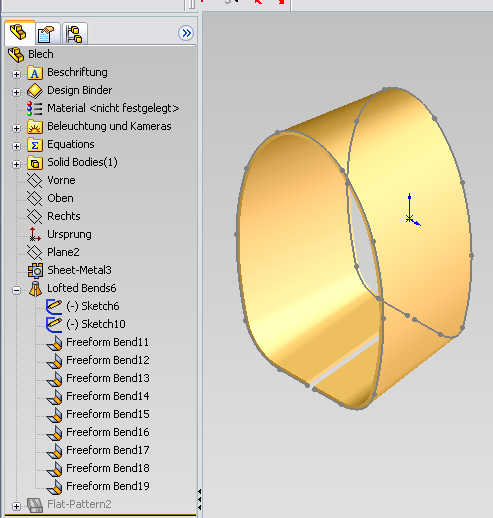Select the Freeform Bend11 icon
The height and width of the screenshot is (518, 493).
tap(55, 343)
